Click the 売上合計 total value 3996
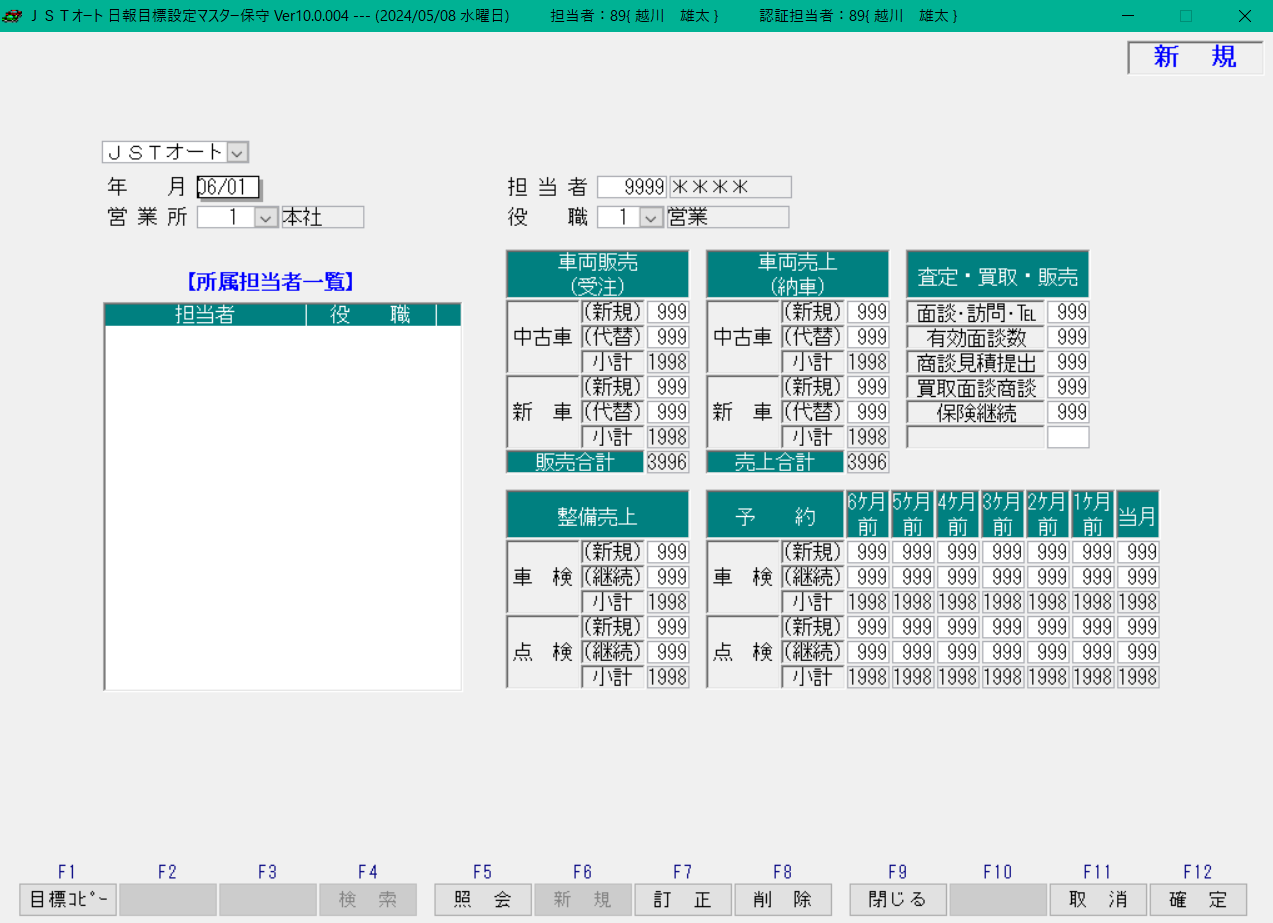 click(x=868, y=462)
